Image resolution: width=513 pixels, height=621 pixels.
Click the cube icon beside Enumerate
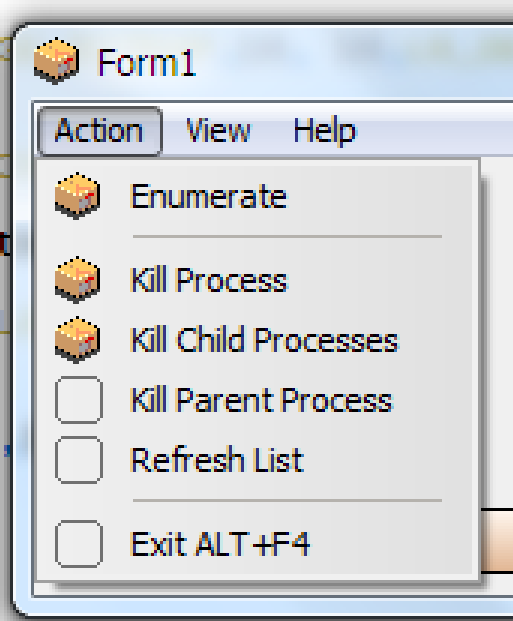78,196
